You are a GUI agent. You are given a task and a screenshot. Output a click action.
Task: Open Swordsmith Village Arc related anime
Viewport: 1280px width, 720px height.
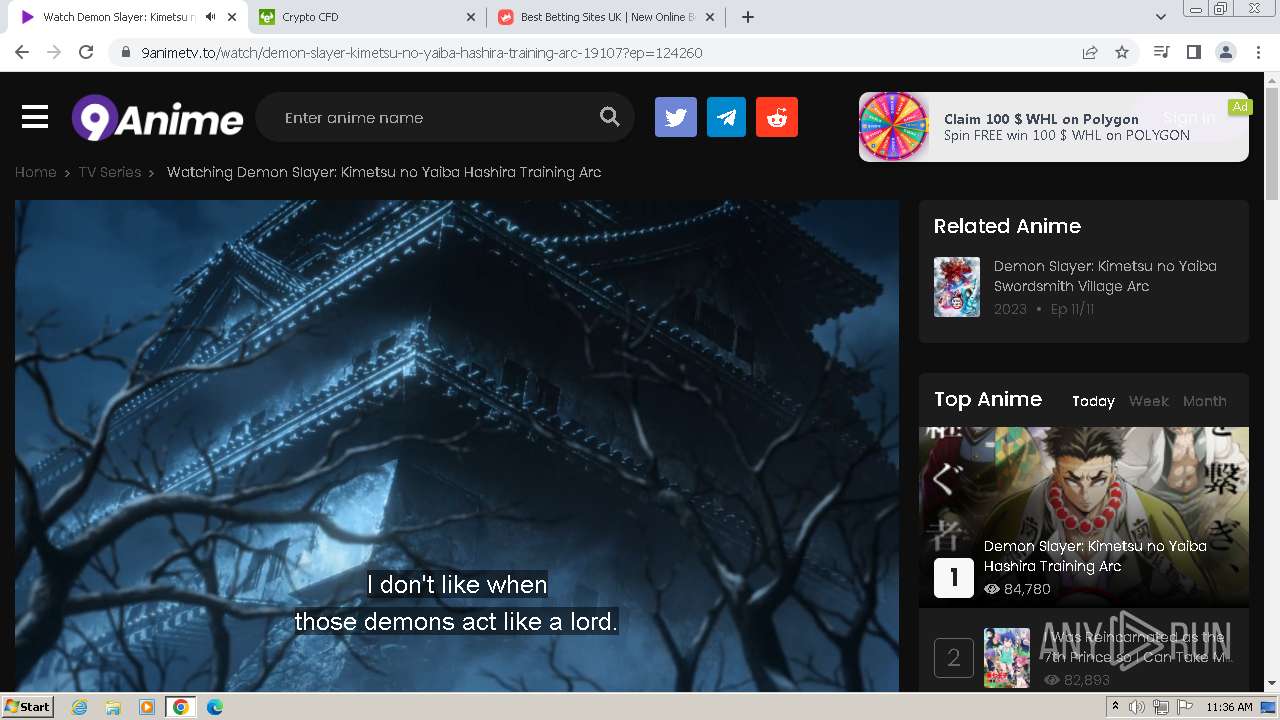click(1104, 276)
